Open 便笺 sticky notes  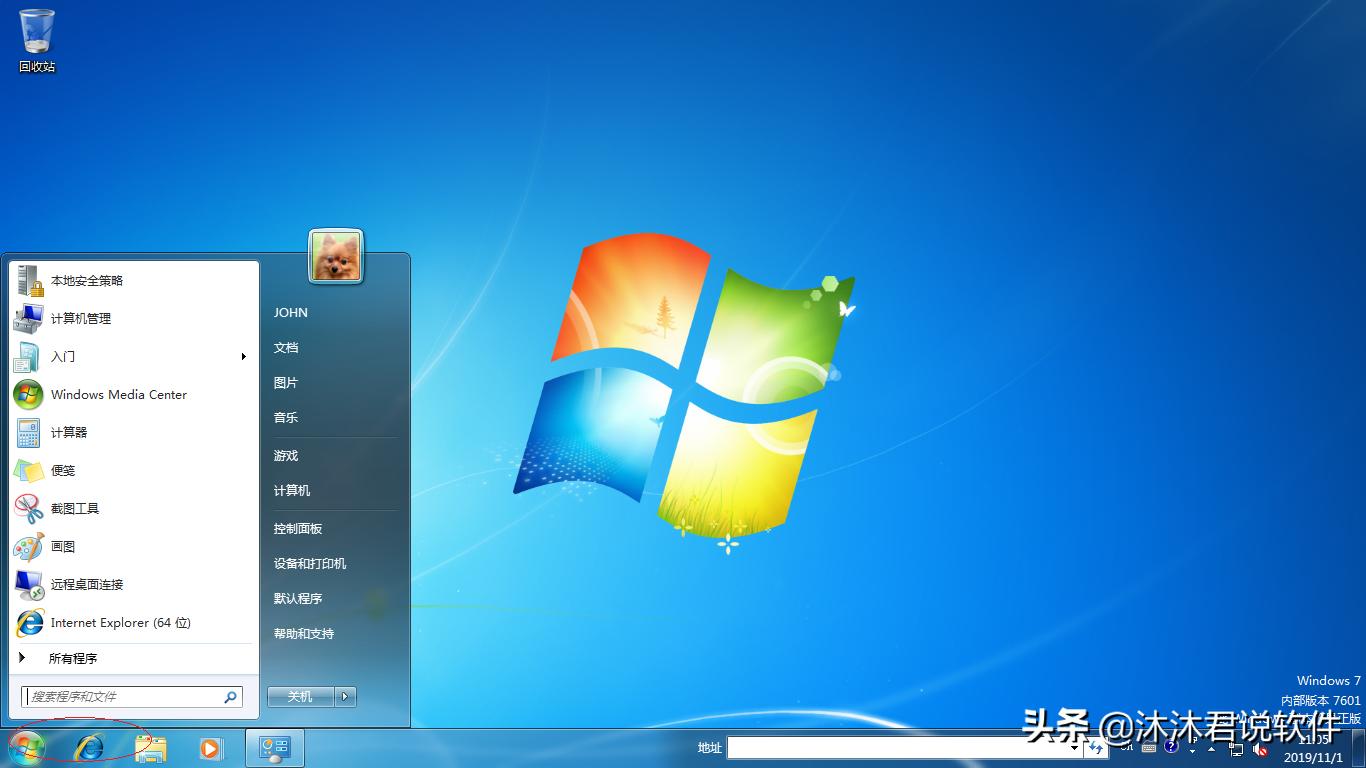63,470
